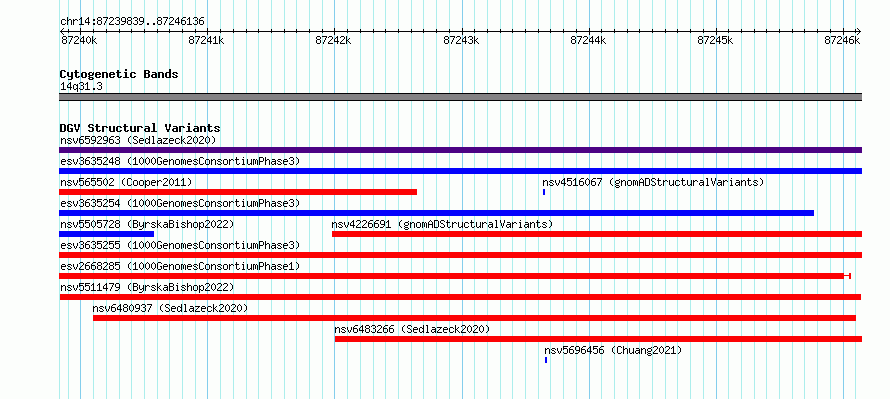Image resolution: width=890 pixels, height=399 pixels.
Task: Click the 87242k ruler tick label
Action: pos(333,40)
